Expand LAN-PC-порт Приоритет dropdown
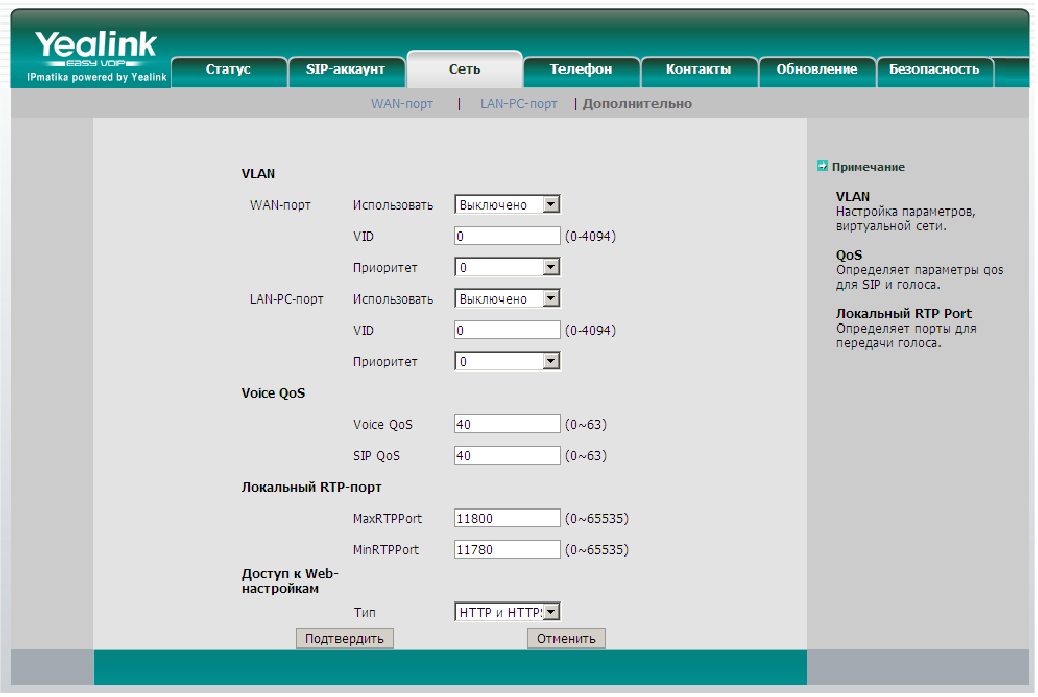Image resolution: width=1038 pixels, height=697 pixels. coord(550,362)
